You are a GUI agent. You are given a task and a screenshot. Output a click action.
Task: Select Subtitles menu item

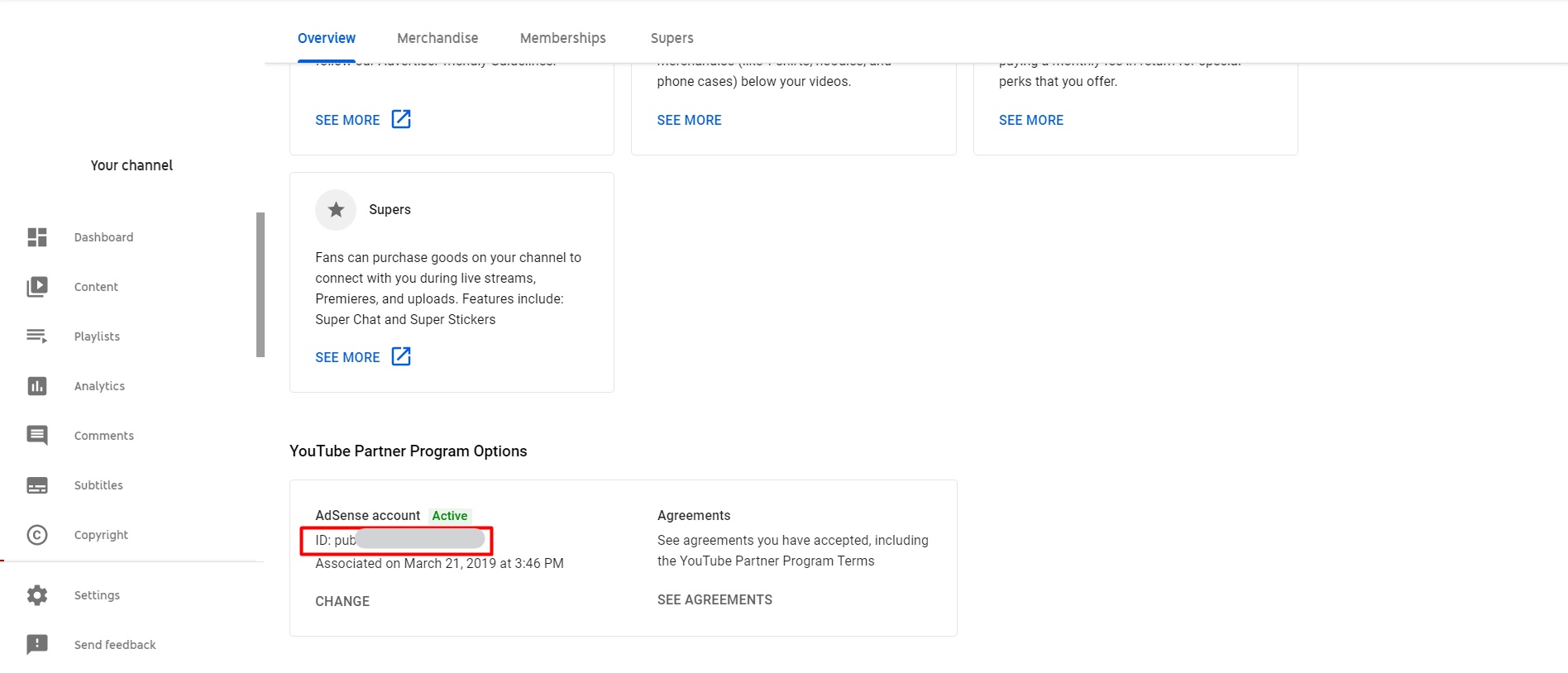[x=98, y=485]
